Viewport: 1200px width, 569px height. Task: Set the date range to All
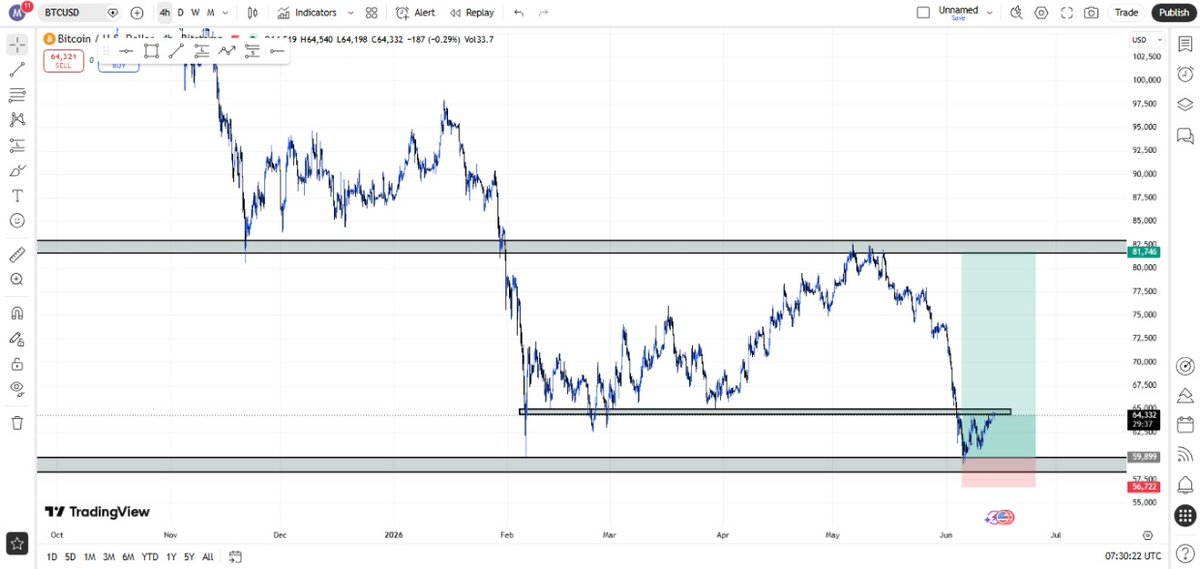tap(208, 556)
